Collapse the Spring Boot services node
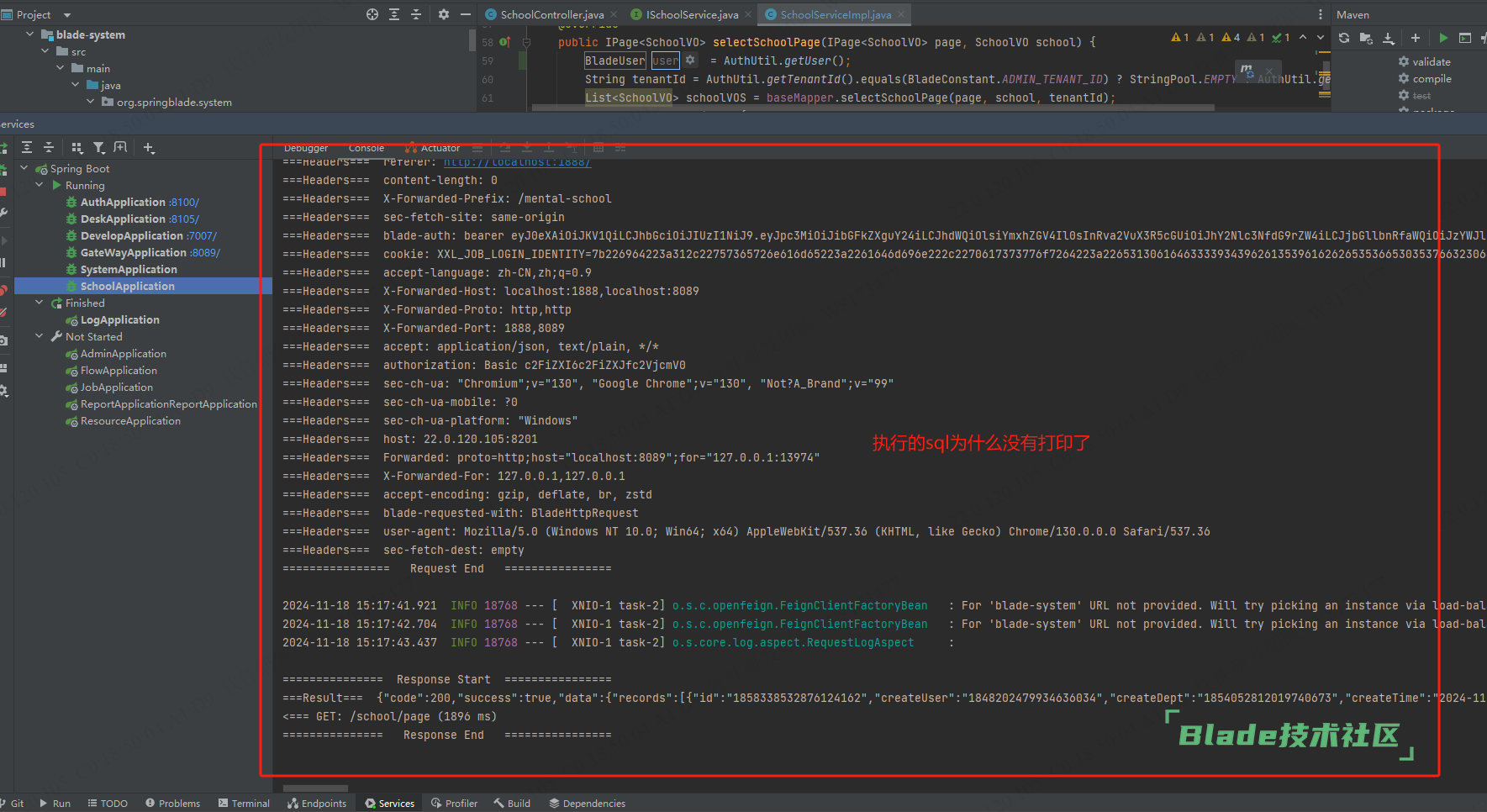This screenshot has height=812, width=1487. click(24, 168)
